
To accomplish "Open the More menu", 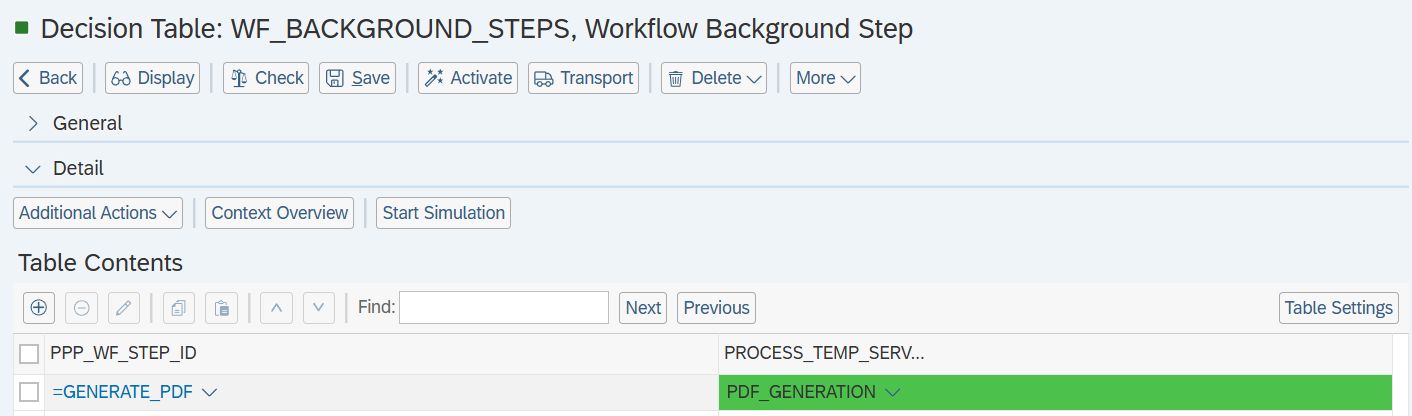I will pos(825,78).
